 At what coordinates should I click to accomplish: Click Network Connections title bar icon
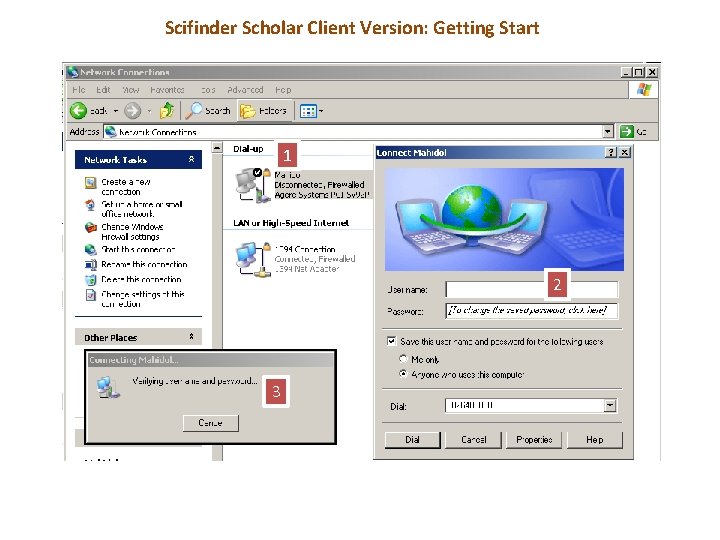tap(73, 72)
